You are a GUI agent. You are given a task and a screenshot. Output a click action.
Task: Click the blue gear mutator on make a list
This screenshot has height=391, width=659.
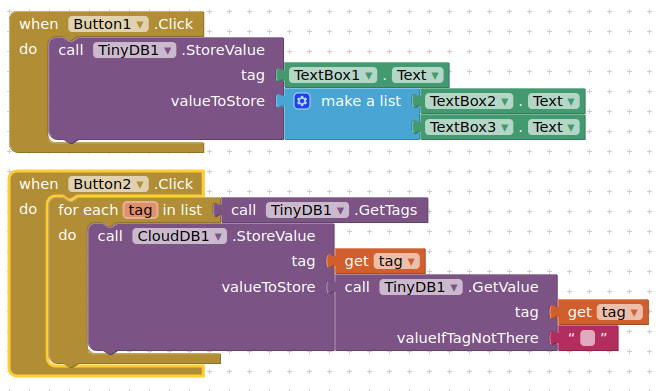click(x=302, y=101)
